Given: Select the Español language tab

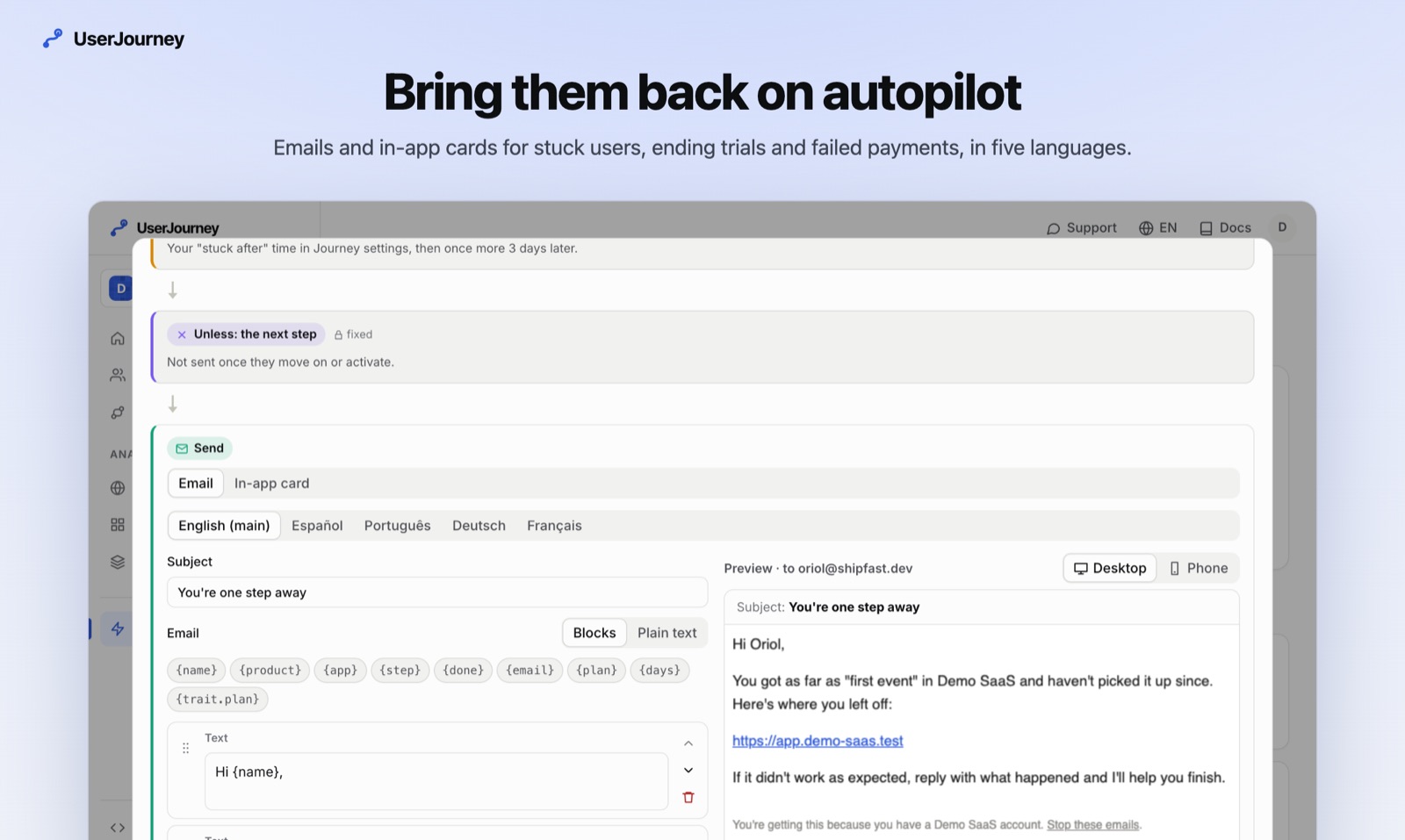Looking at the screenshot, I should point(317,526).
